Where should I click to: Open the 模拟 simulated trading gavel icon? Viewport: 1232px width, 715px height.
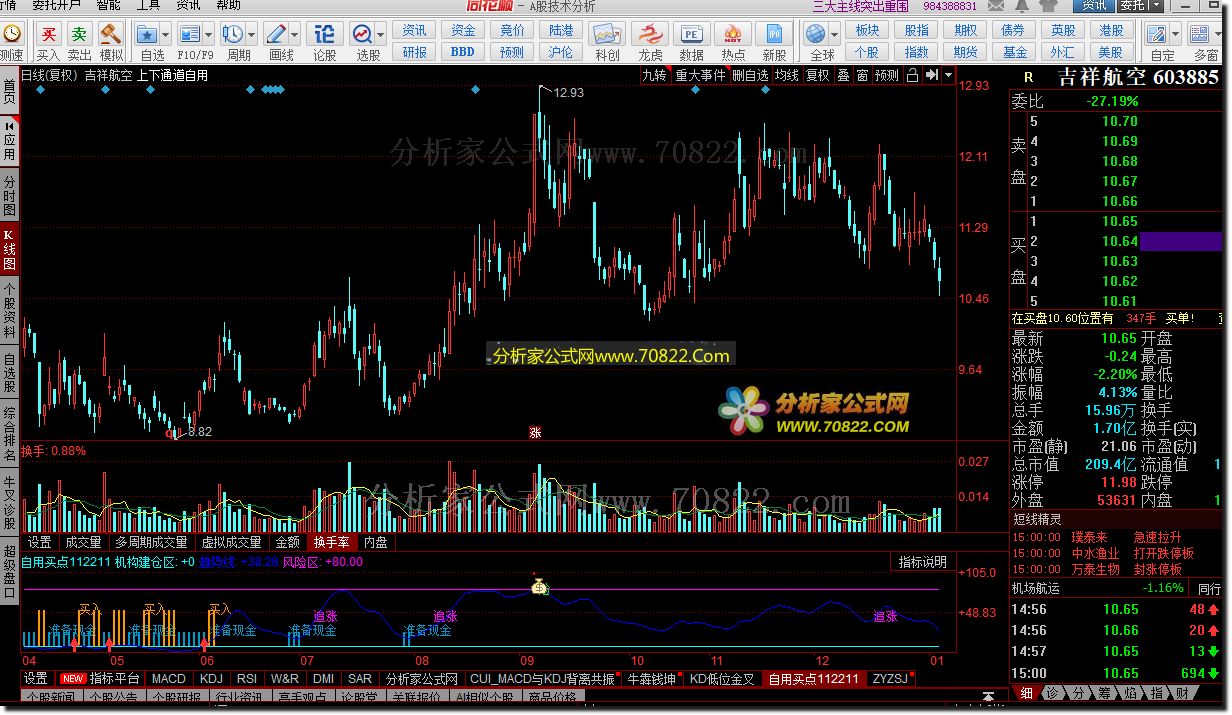[x=111, y=35]
